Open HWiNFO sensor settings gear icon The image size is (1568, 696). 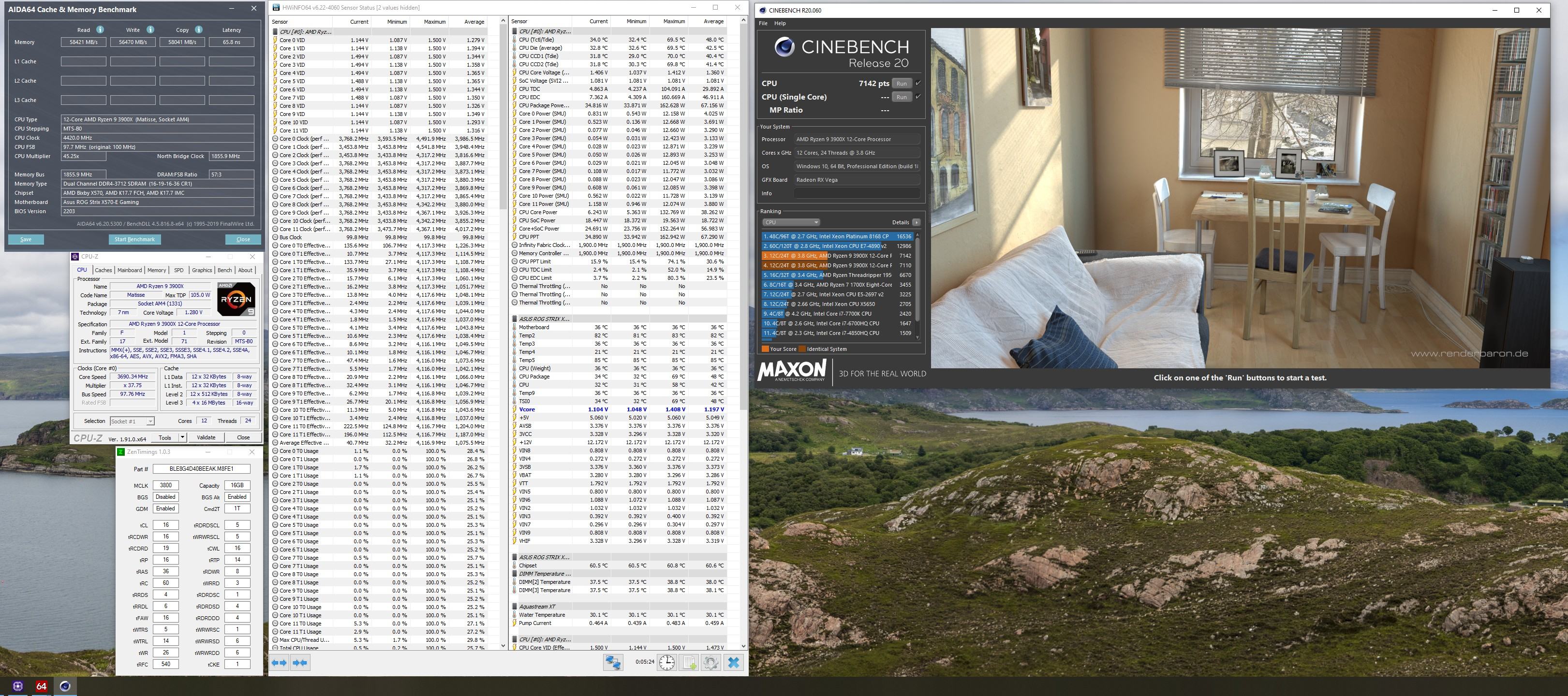click(x=711, y=663)
